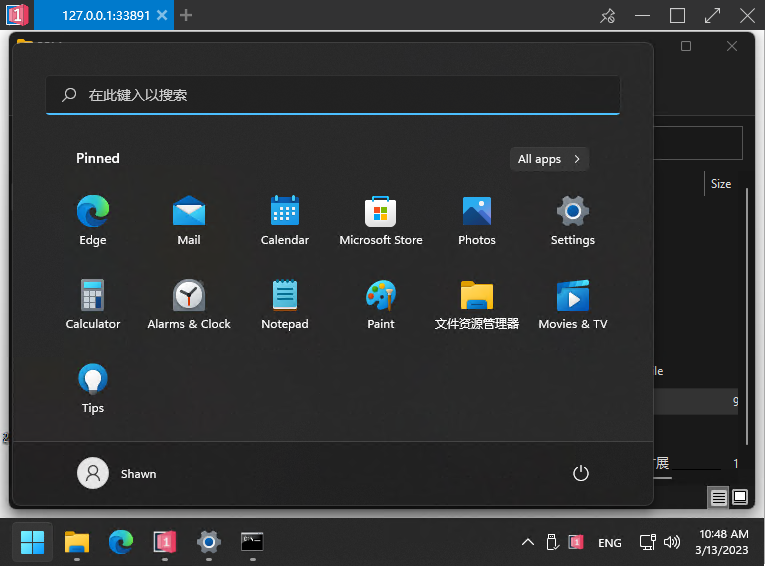Open the Tips app
Screen dimensions: 765x566
(93, 388)
